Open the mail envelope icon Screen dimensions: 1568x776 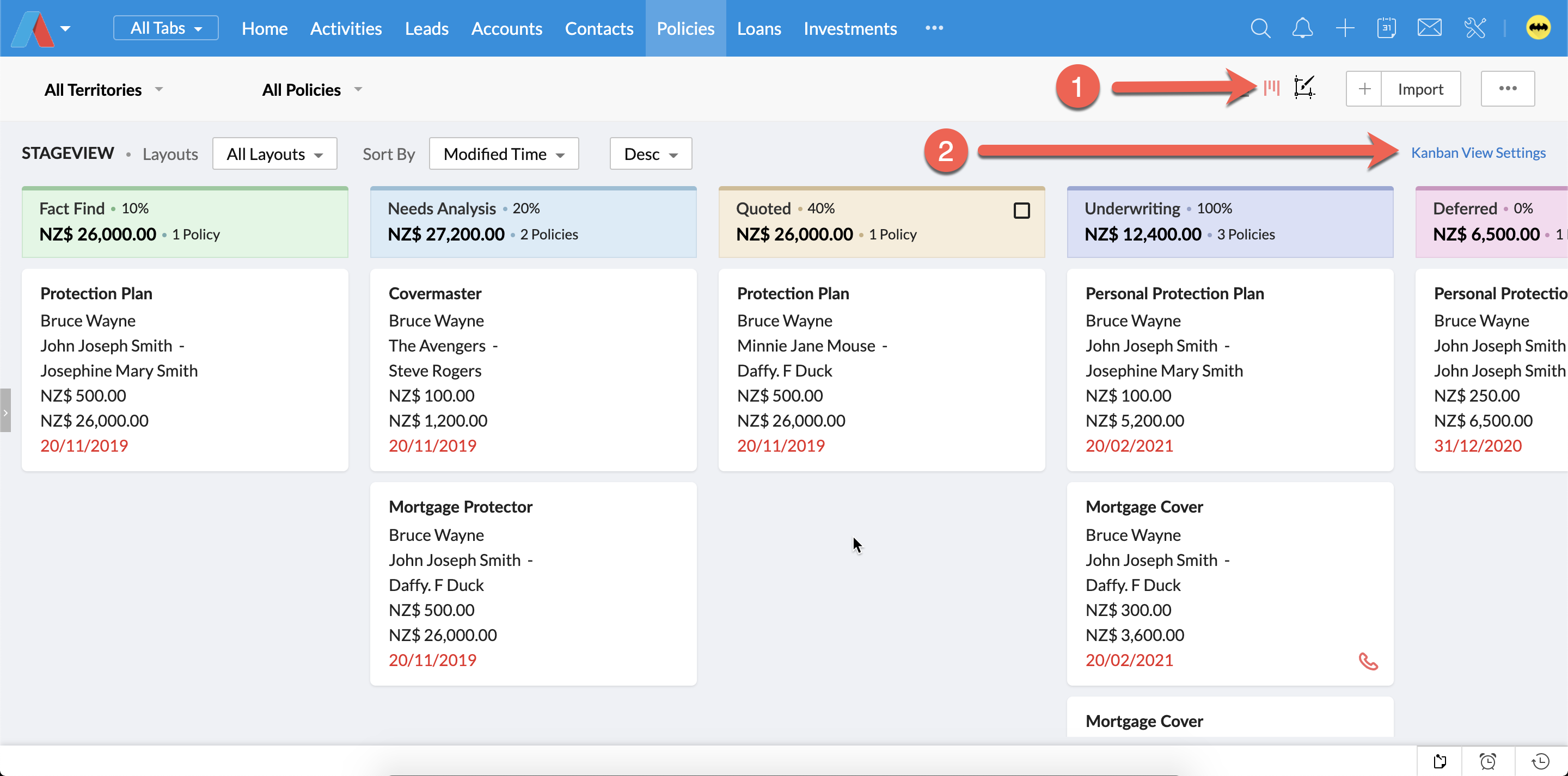(x=1429, y=29)
